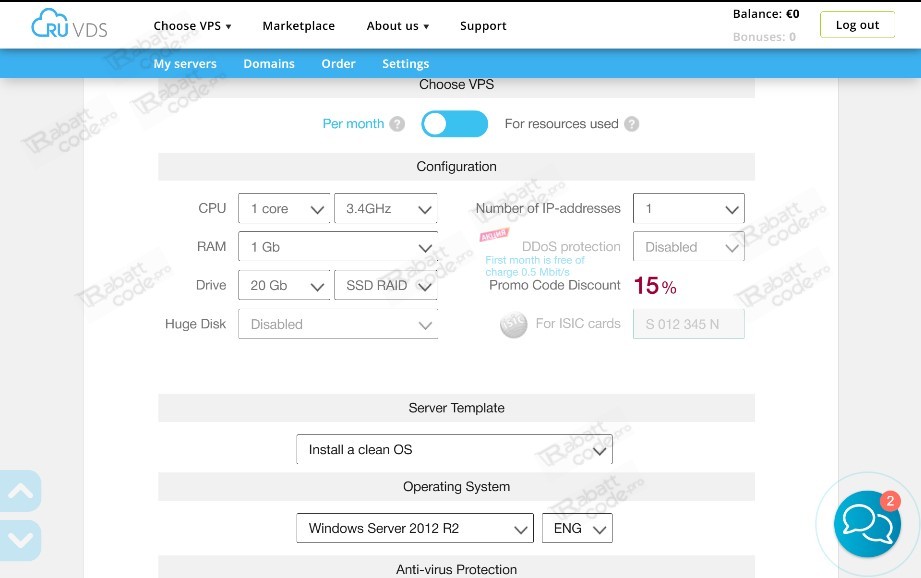
Task: Click the Log out button
Action: [x=857, y=25]
